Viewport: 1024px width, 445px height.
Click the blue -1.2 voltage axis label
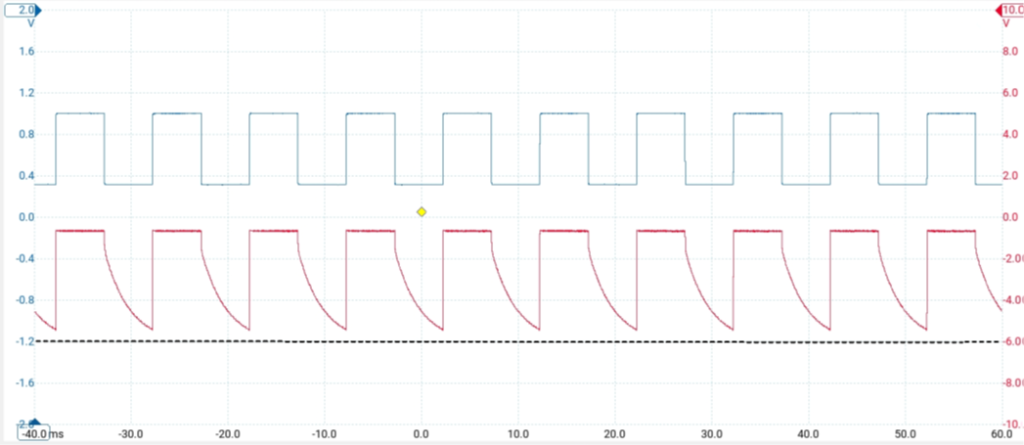pos(24,342)
